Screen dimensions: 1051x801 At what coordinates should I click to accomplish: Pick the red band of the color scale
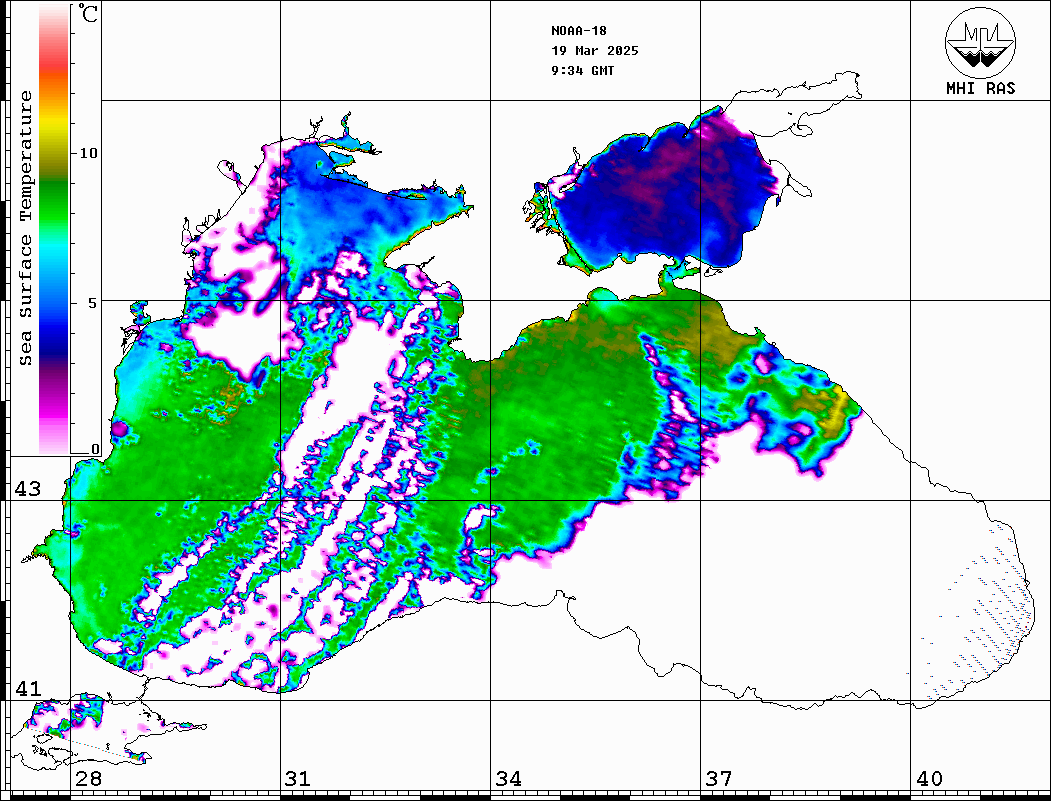pos(54,64)
